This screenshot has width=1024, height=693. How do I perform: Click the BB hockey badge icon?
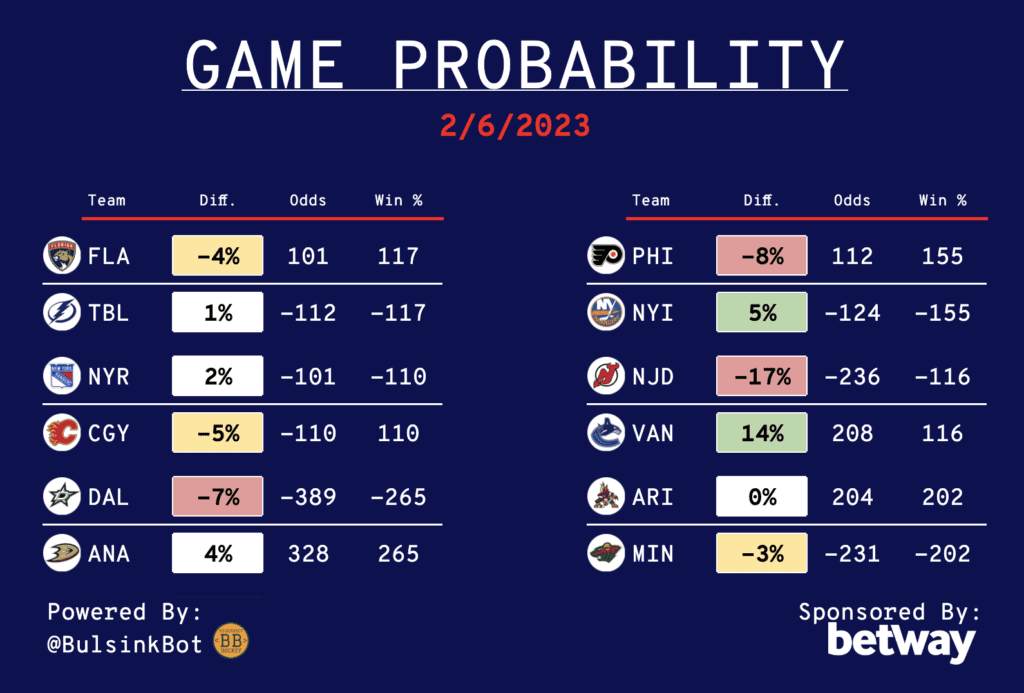(x=231, y=641)
